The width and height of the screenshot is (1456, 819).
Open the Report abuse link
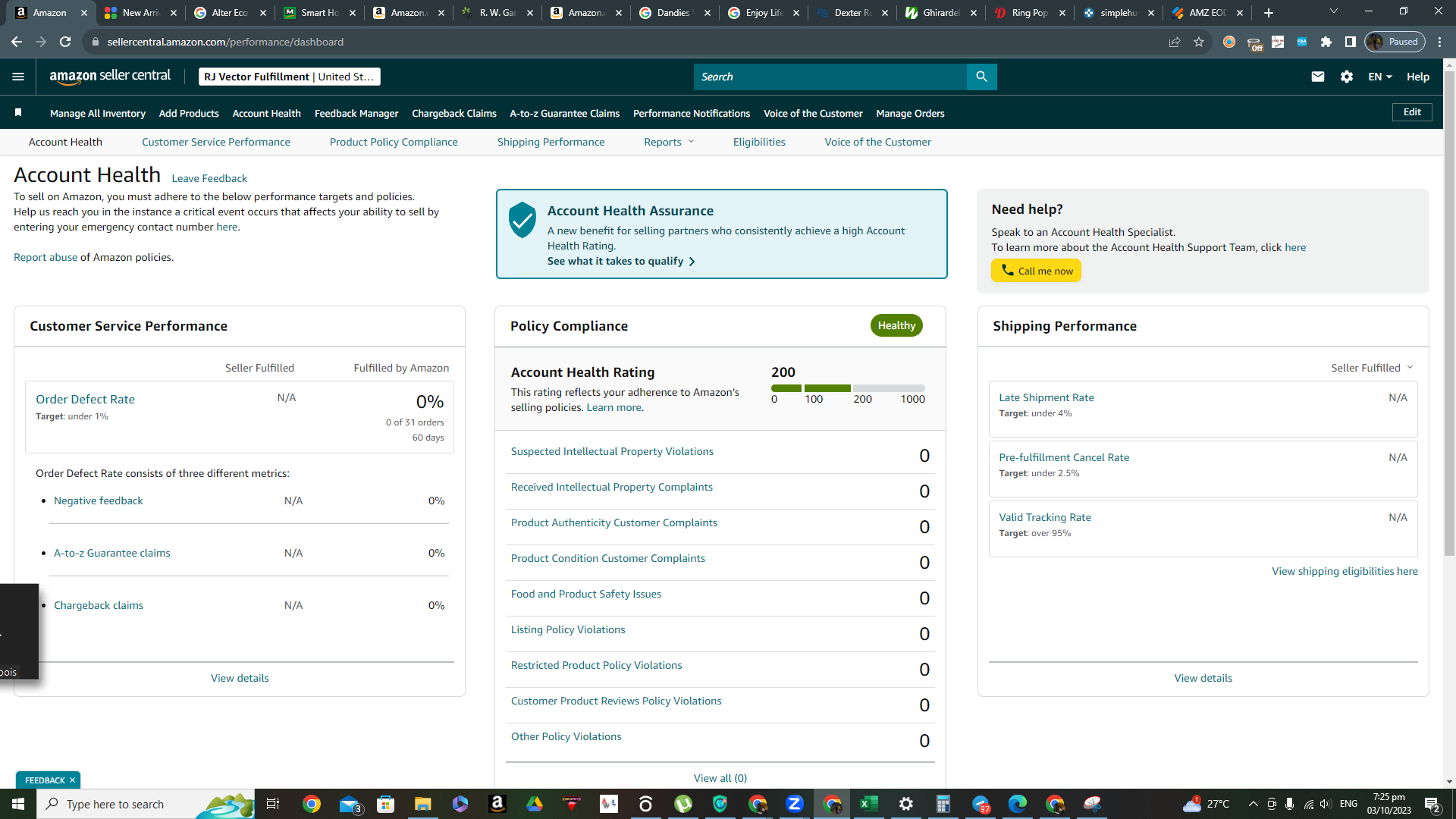point(45,257)
